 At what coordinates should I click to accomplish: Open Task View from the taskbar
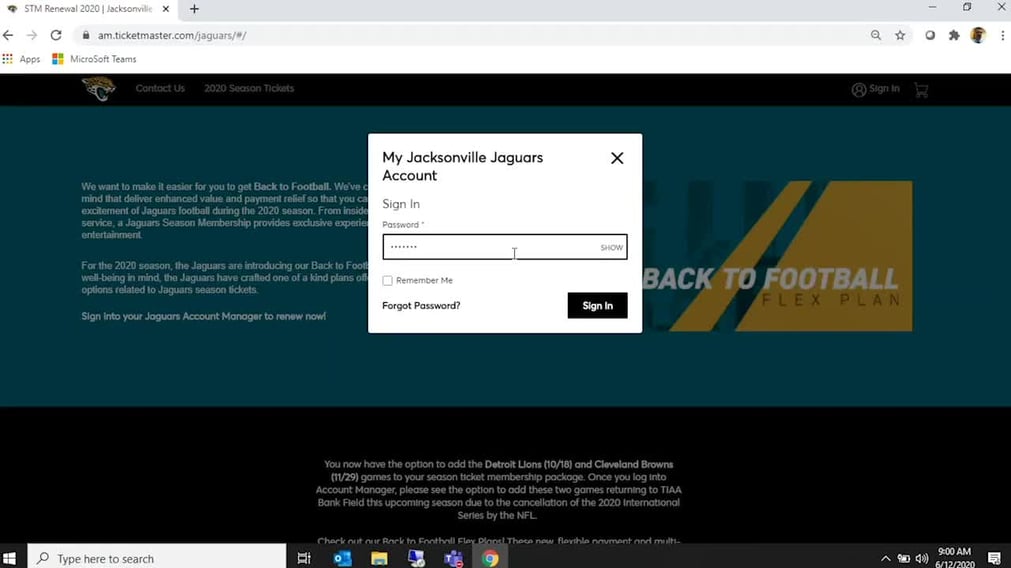pyautogui.click(x=304, y=558)
